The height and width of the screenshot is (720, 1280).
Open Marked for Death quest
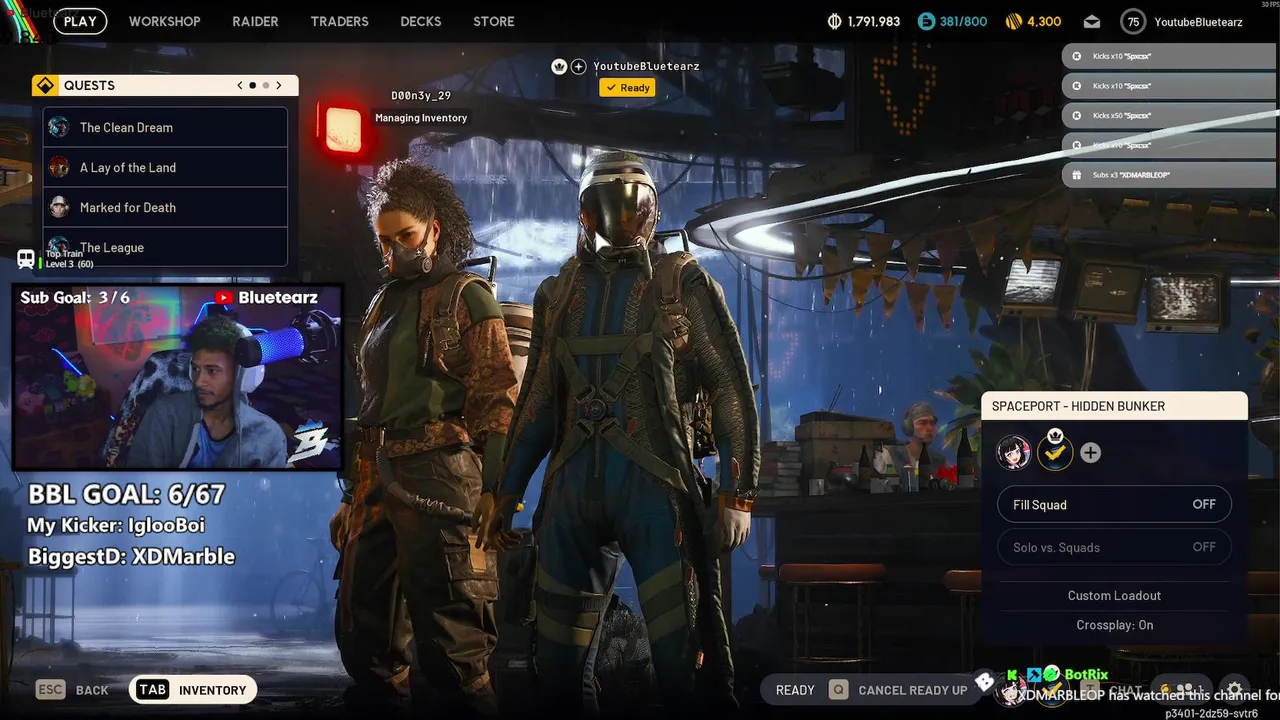click(x=165, y=207)
